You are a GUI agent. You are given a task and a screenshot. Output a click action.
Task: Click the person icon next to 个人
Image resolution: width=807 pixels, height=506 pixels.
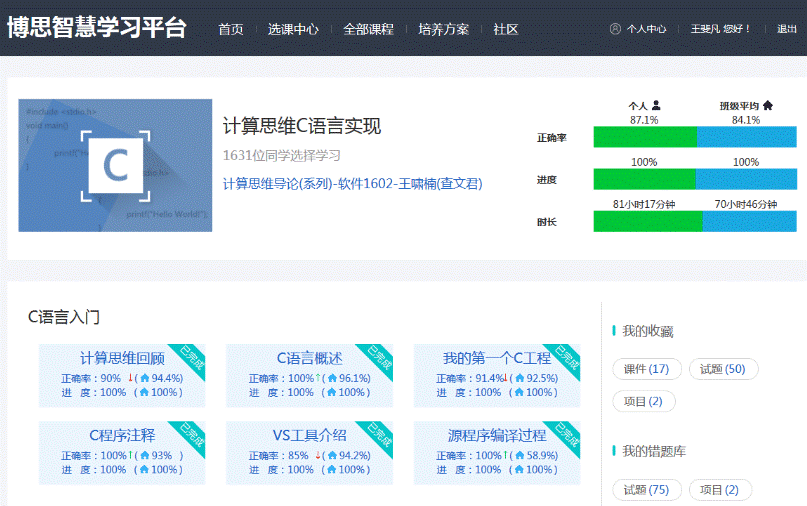pyautogui.click(x=656, y=105)
